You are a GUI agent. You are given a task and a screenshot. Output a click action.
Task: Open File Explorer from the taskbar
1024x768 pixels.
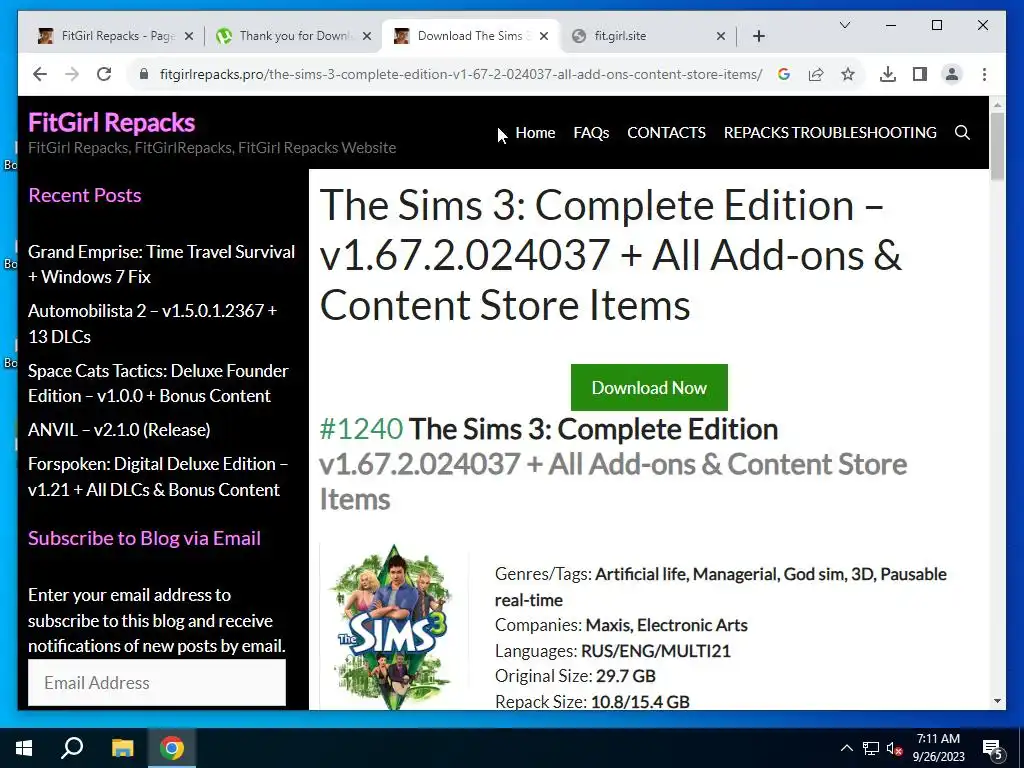coord(122,748)
